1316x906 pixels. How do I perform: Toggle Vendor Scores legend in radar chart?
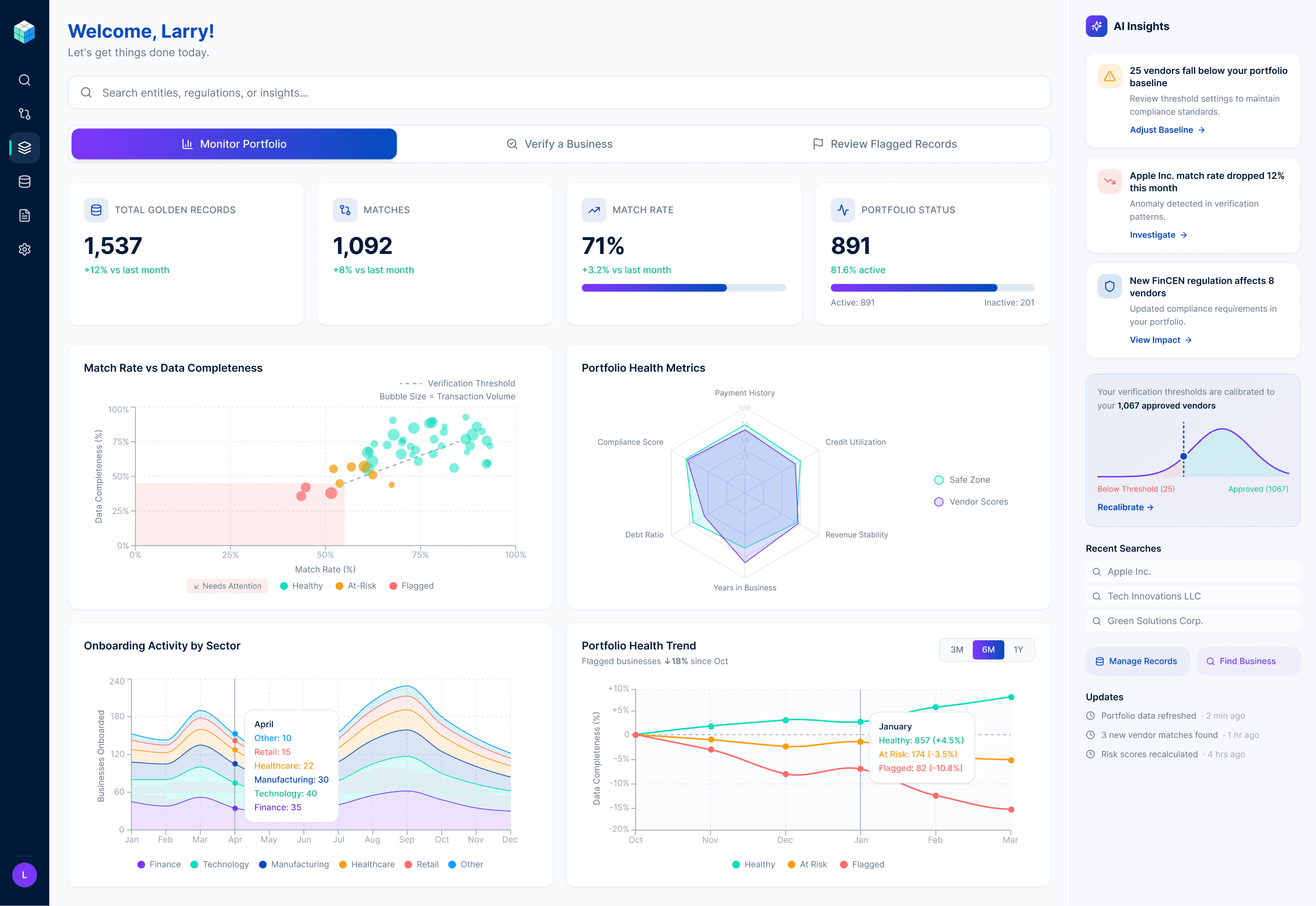tap(971, 502)
